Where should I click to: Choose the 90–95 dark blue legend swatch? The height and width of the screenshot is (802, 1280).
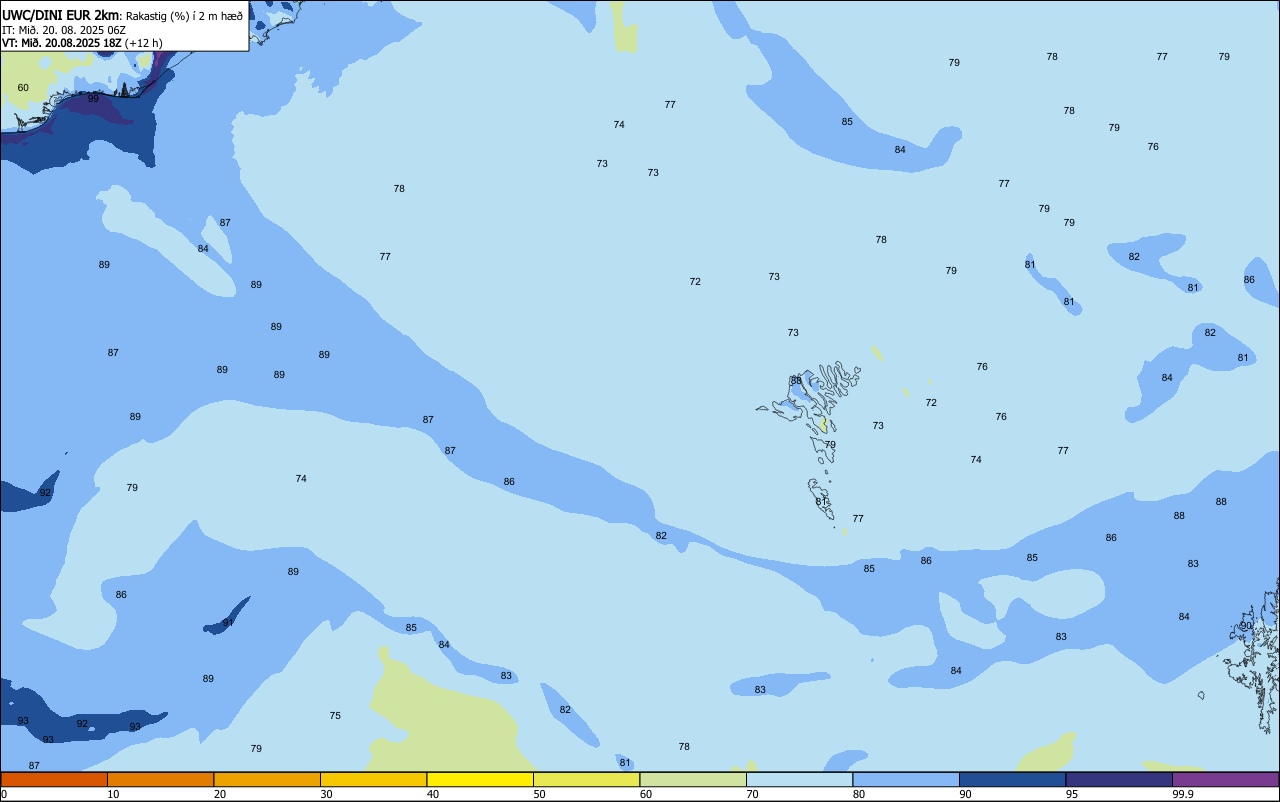pyautogui.click(x=1012, y=779)
